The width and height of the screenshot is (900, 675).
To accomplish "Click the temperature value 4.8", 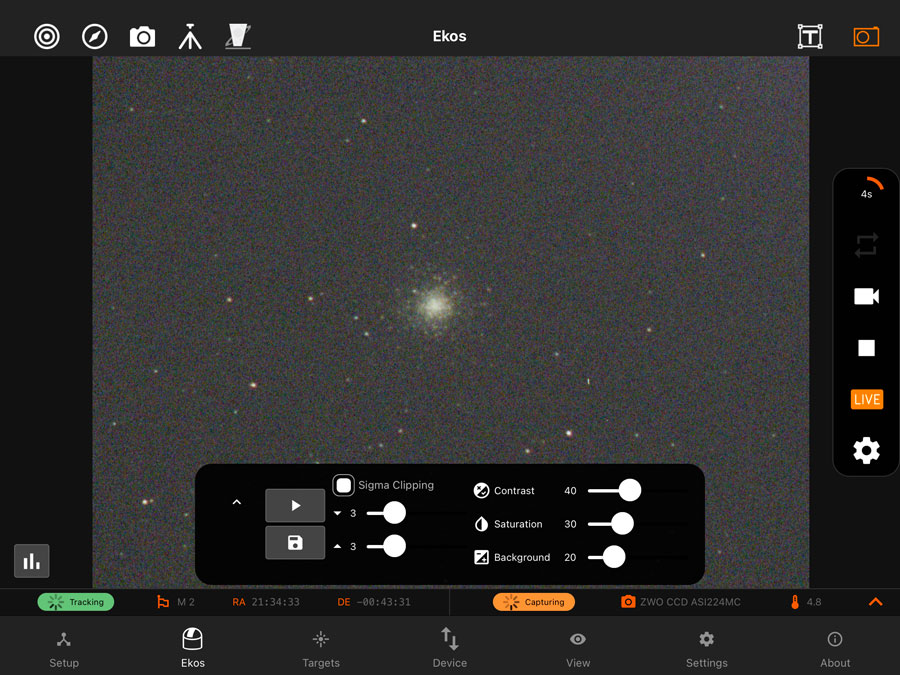I will [814, 602].
